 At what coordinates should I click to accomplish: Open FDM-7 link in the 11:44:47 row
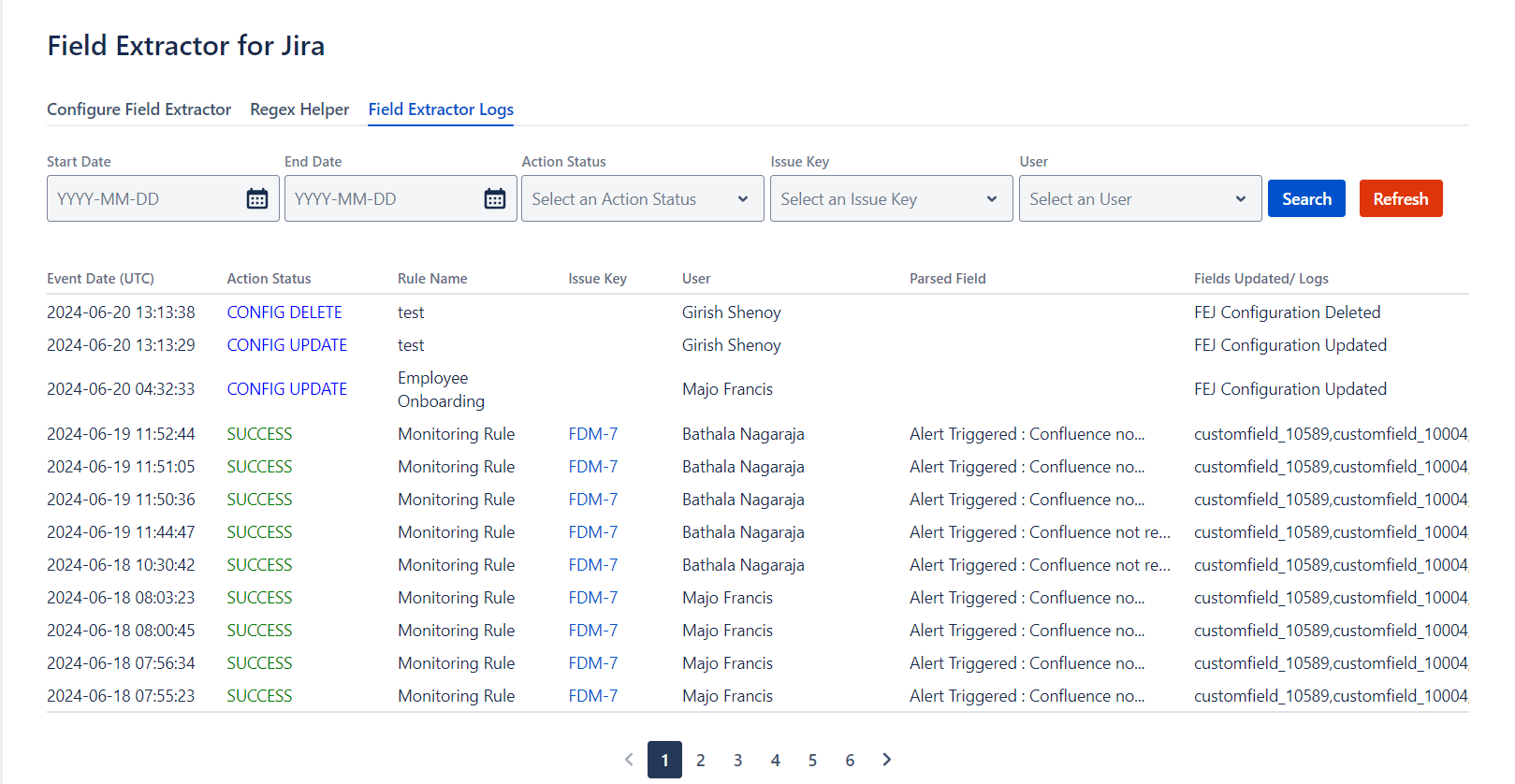tap(593, 532)
